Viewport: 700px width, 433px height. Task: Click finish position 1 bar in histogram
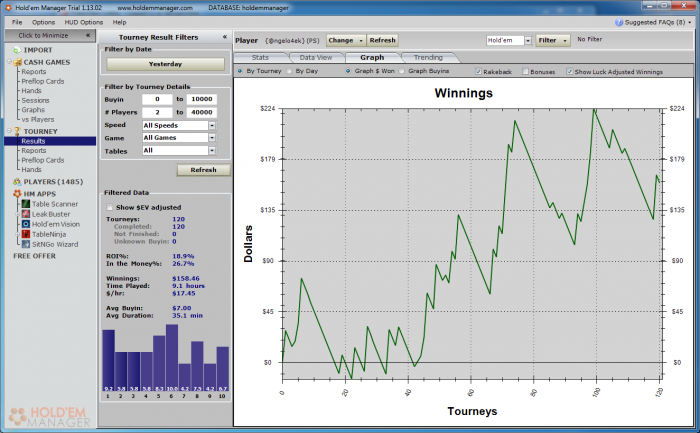tap(108, 361)
